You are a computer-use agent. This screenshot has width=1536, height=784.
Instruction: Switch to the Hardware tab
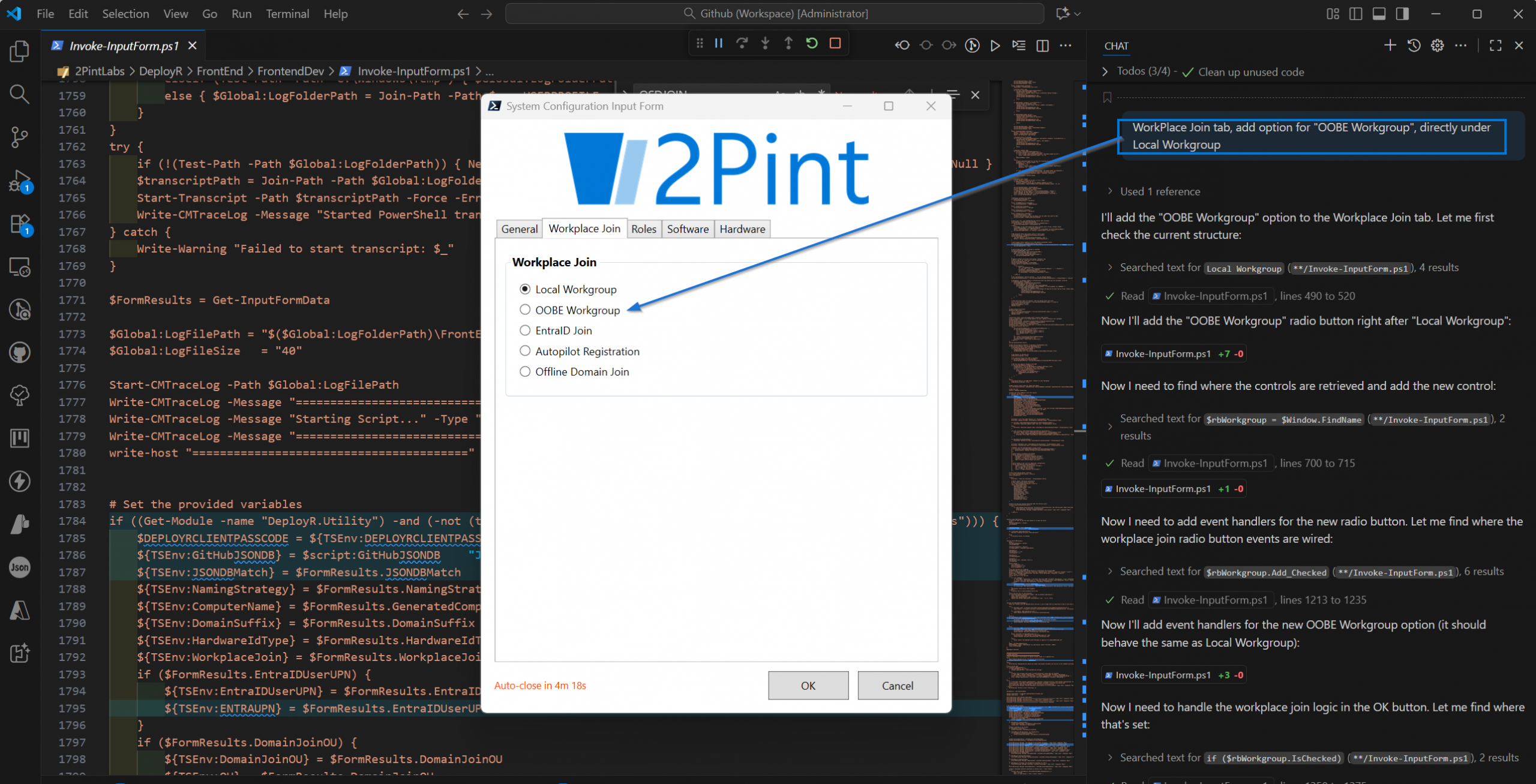tap(742, 229)
